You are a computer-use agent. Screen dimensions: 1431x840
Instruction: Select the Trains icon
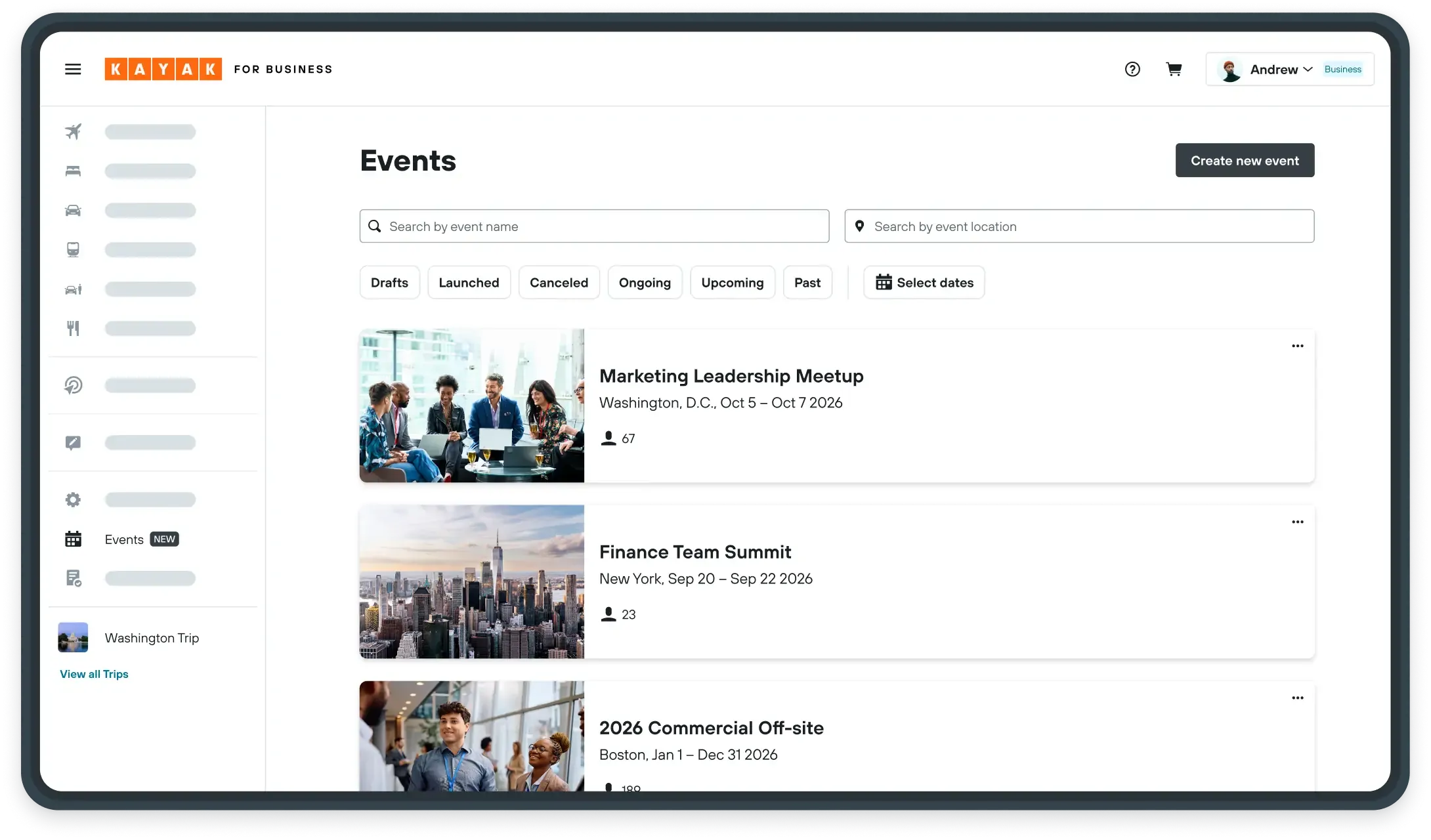(x=74, y=249)
